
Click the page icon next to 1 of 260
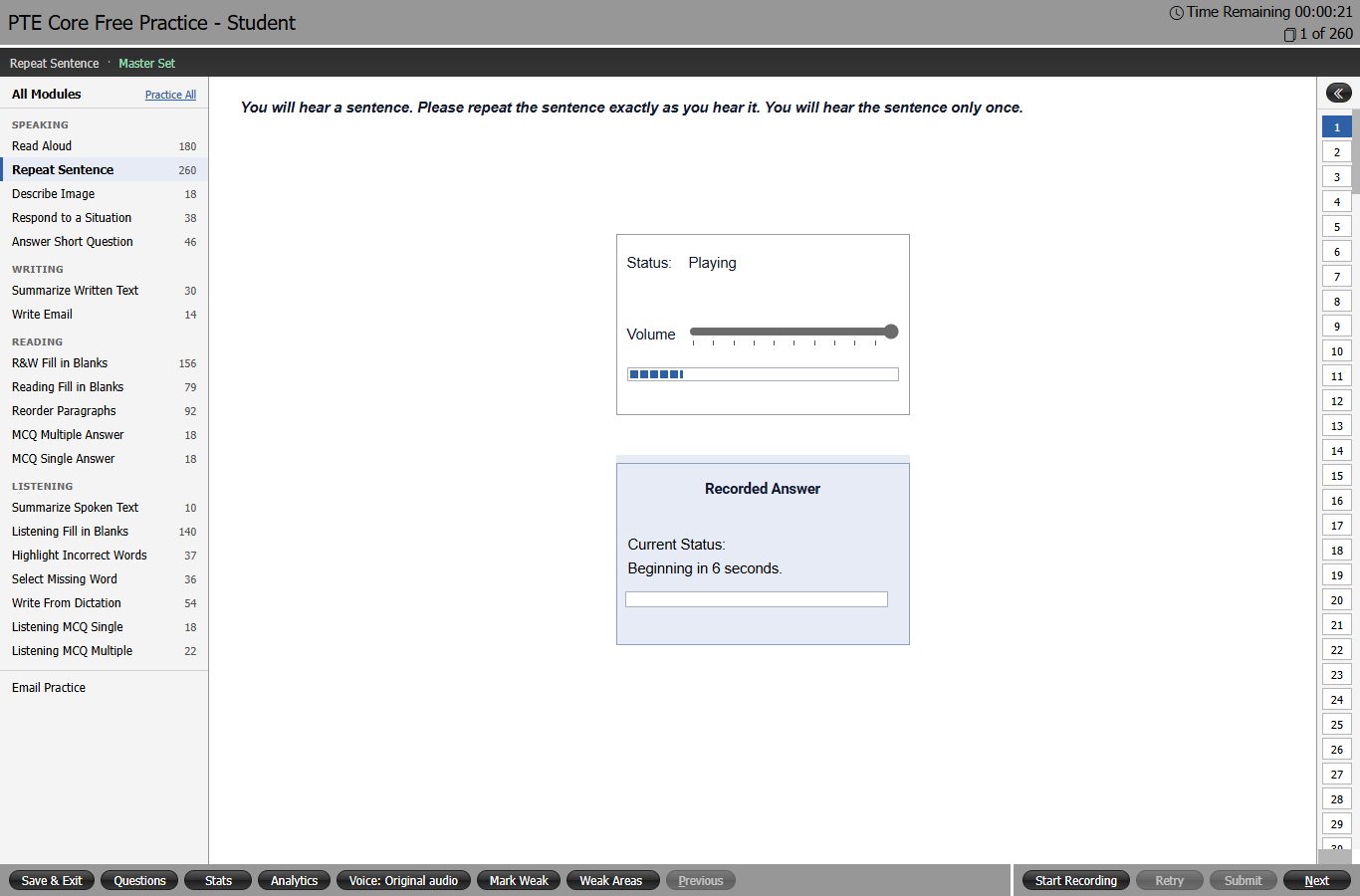pyautogui.click(x=1289, y=35)
